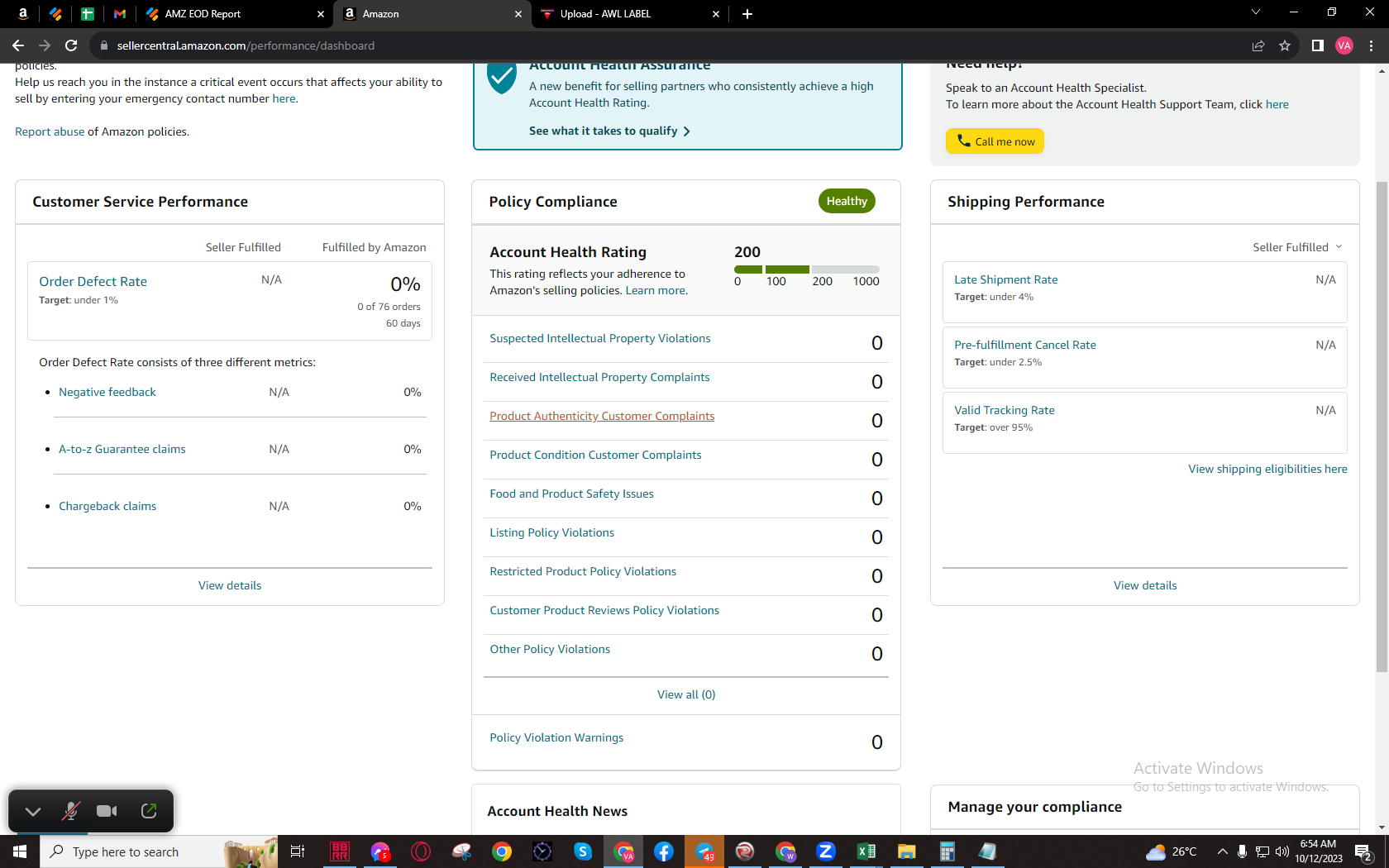Open the pinned Gmail tab
The height and width of the screenshot is (868, 1389).
click(x=120, y=13)
